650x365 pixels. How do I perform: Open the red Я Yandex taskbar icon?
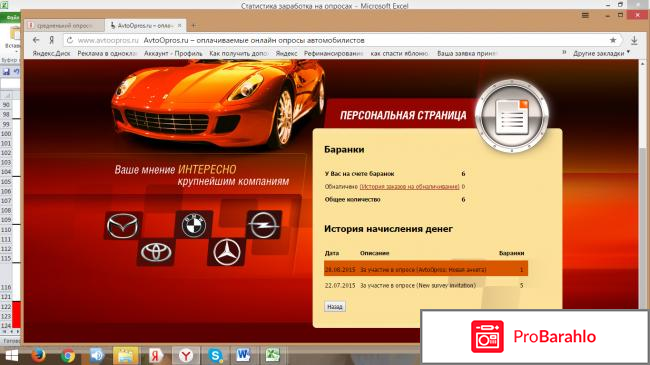coord(155,355)
